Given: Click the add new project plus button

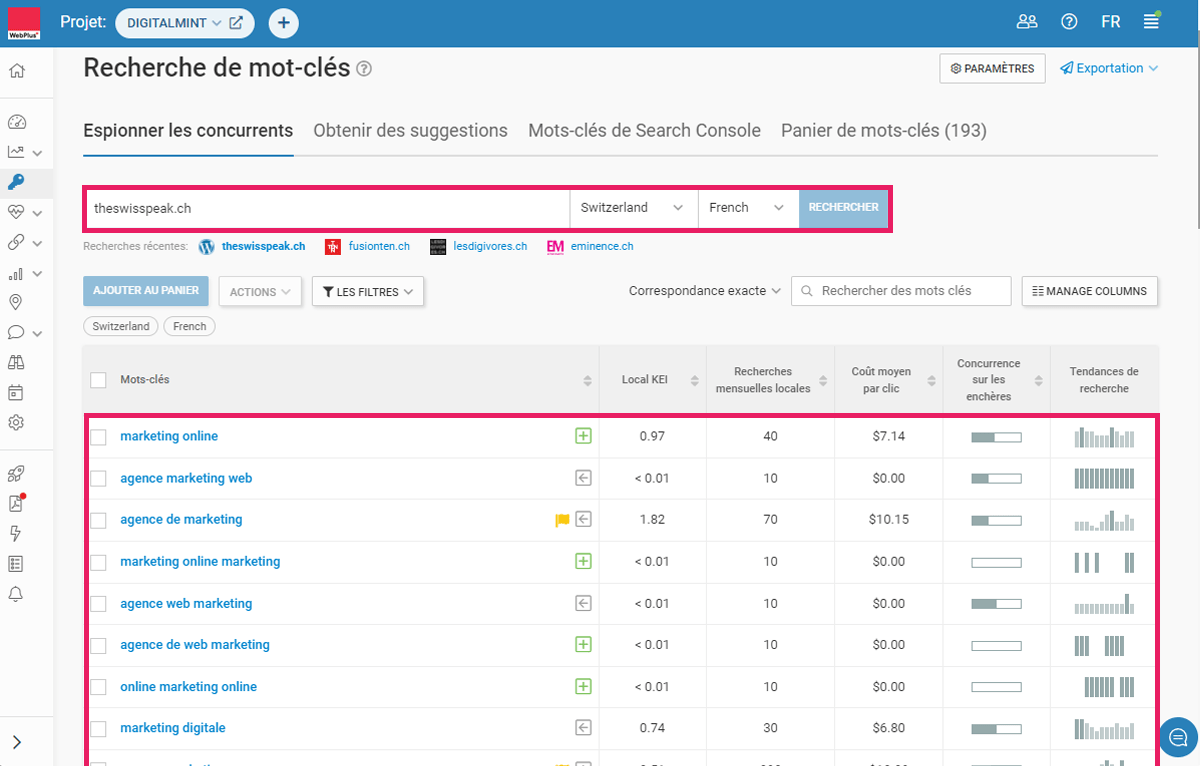Looking at the screenshot, I should coord(283,22).
